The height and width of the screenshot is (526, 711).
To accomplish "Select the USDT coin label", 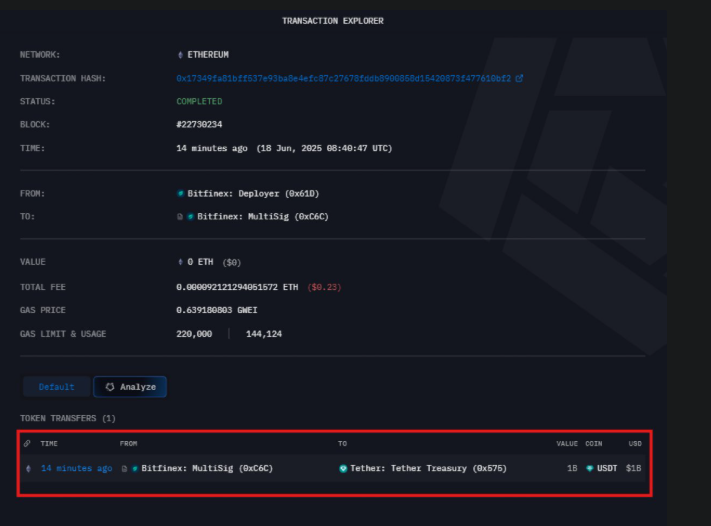I will pos(607,468).
